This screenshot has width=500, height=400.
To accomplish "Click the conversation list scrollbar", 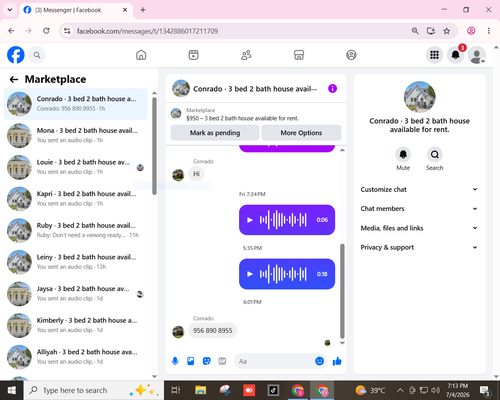I will click(x=154, y=146).
